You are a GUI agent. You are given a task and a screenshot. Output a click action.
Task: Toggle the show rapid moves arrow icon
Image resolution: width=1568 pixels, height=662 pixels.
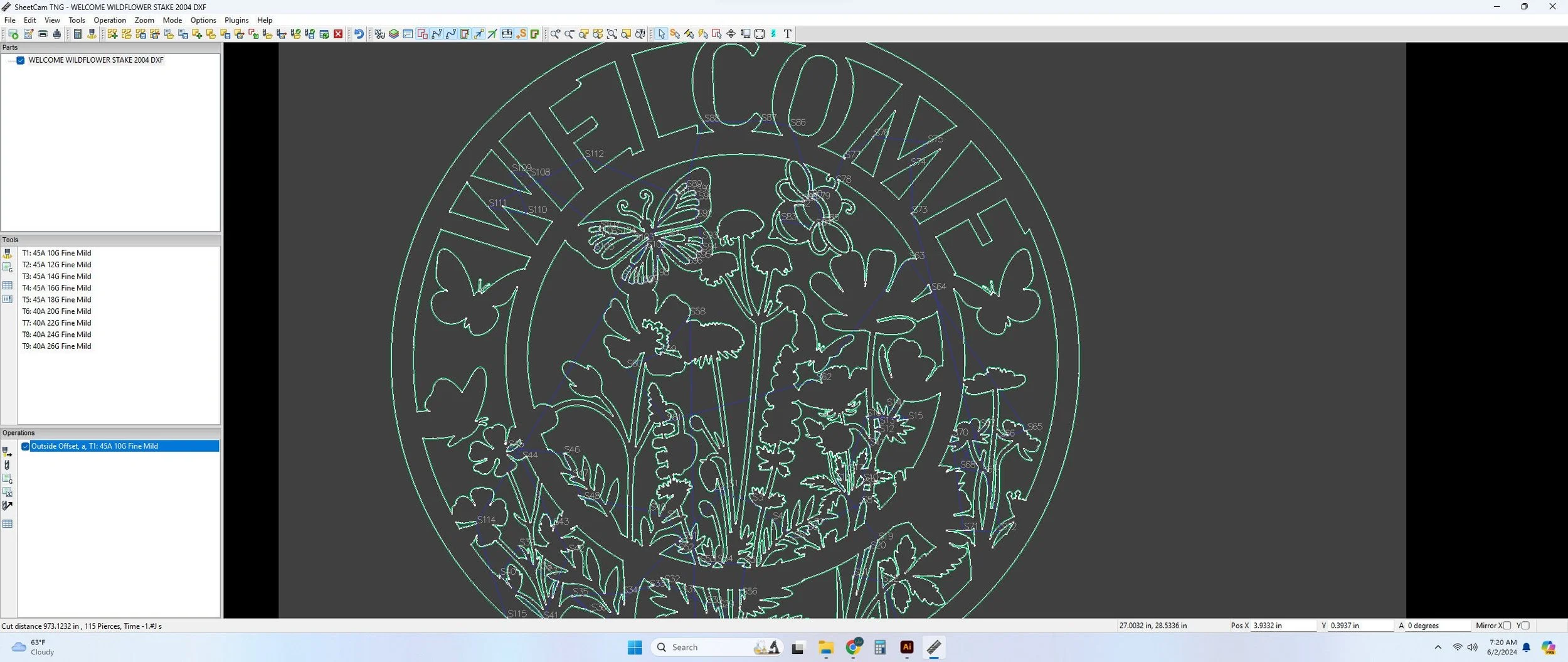479,34
